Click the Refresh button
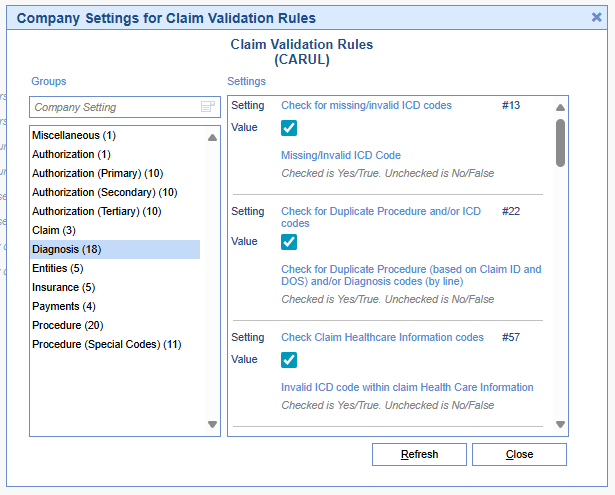615x495 pixels. tap(419, 455)
